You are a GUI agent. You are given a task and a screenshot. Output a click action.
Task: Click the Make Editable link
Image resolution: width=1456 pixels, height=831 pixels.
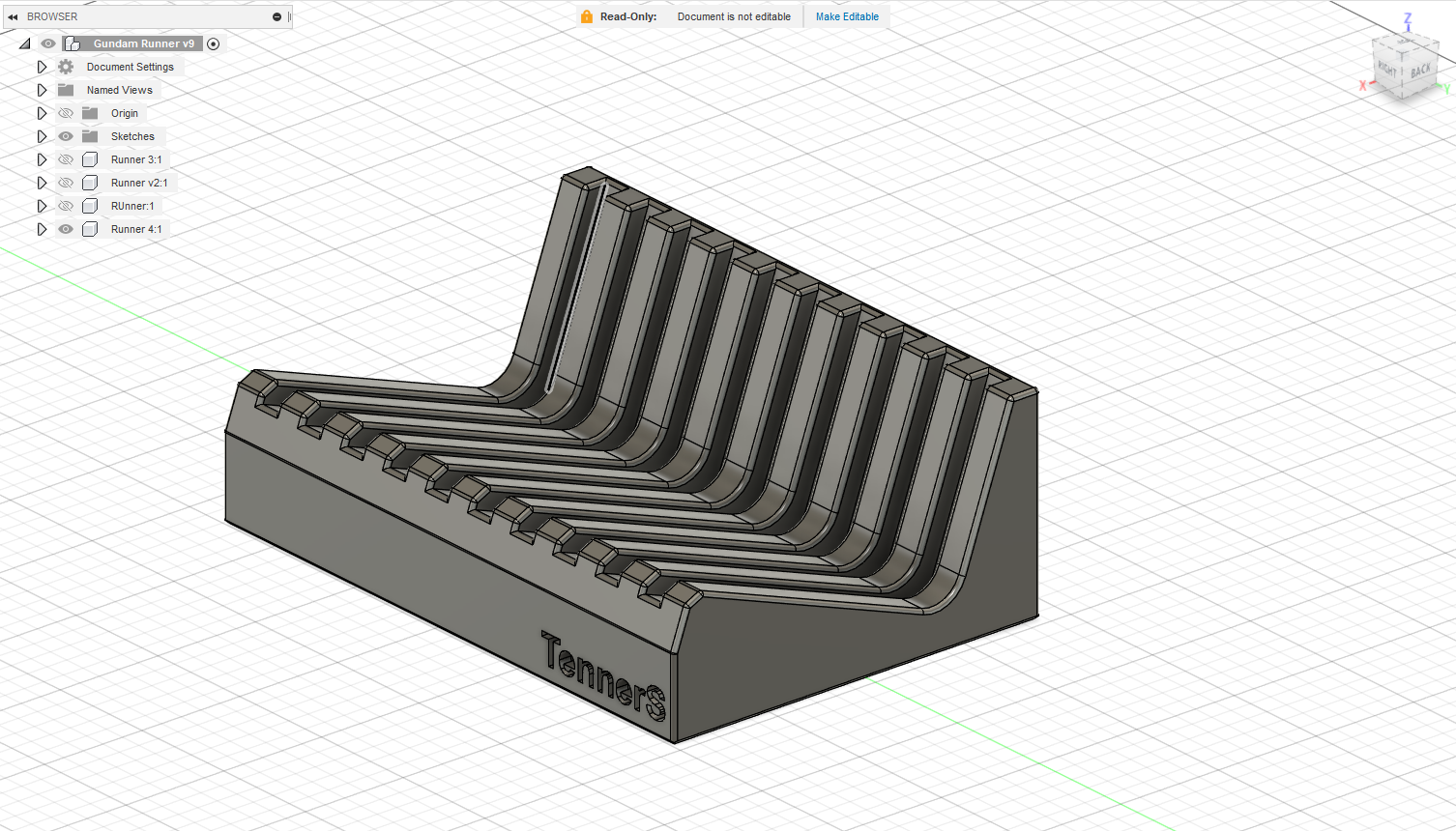847,16
